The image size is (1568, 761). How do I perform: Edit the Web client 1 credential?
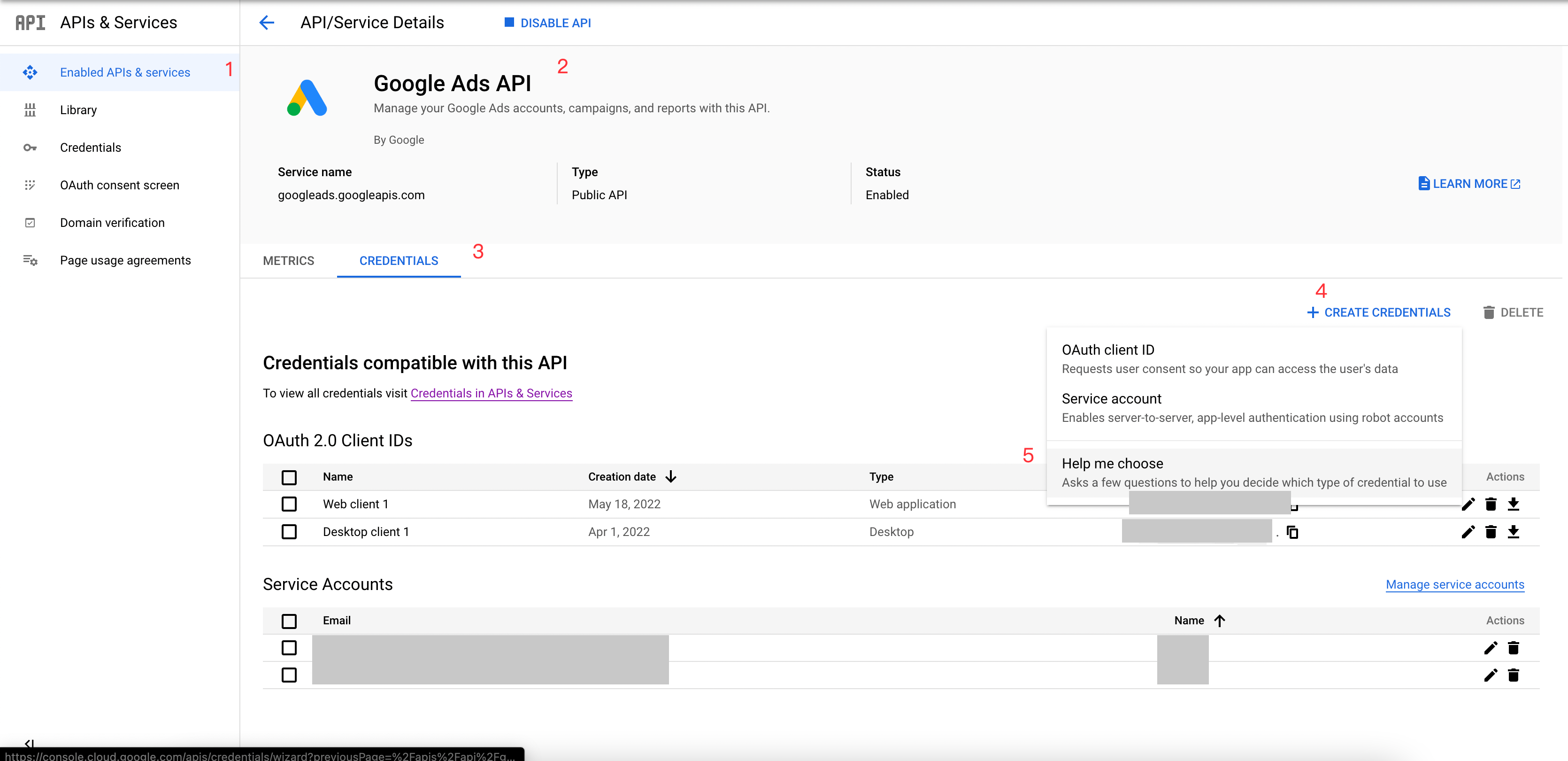tap(1468, 504)
